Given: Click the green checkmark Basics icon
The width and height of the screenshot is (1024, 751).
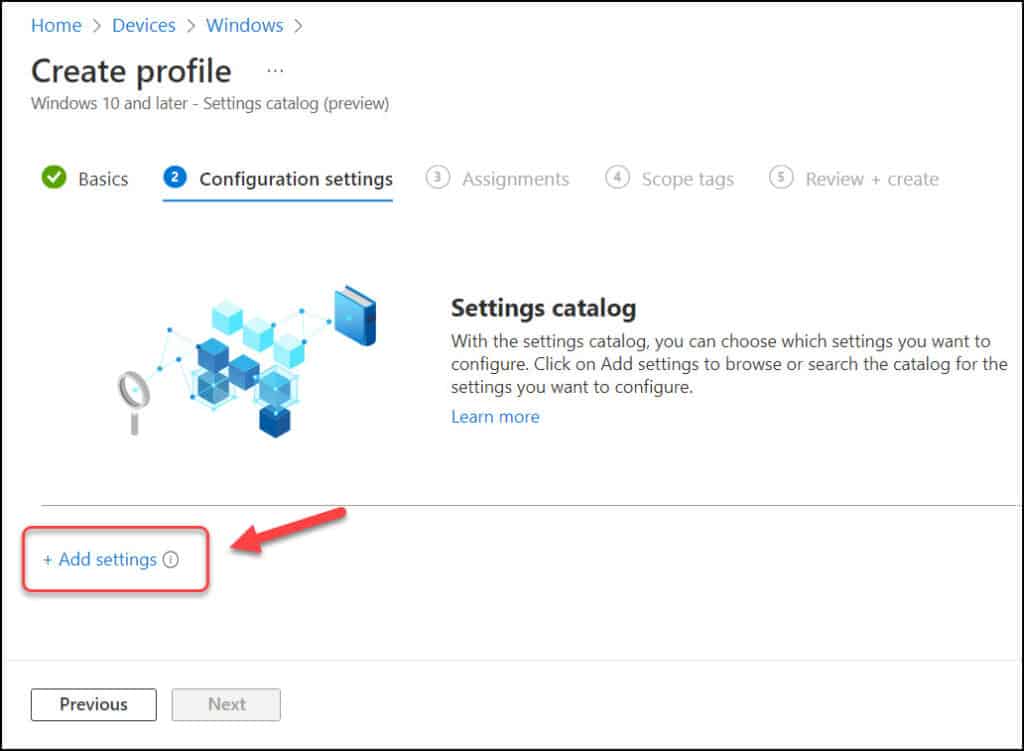Looking at the screenshot, I should 54,177.
